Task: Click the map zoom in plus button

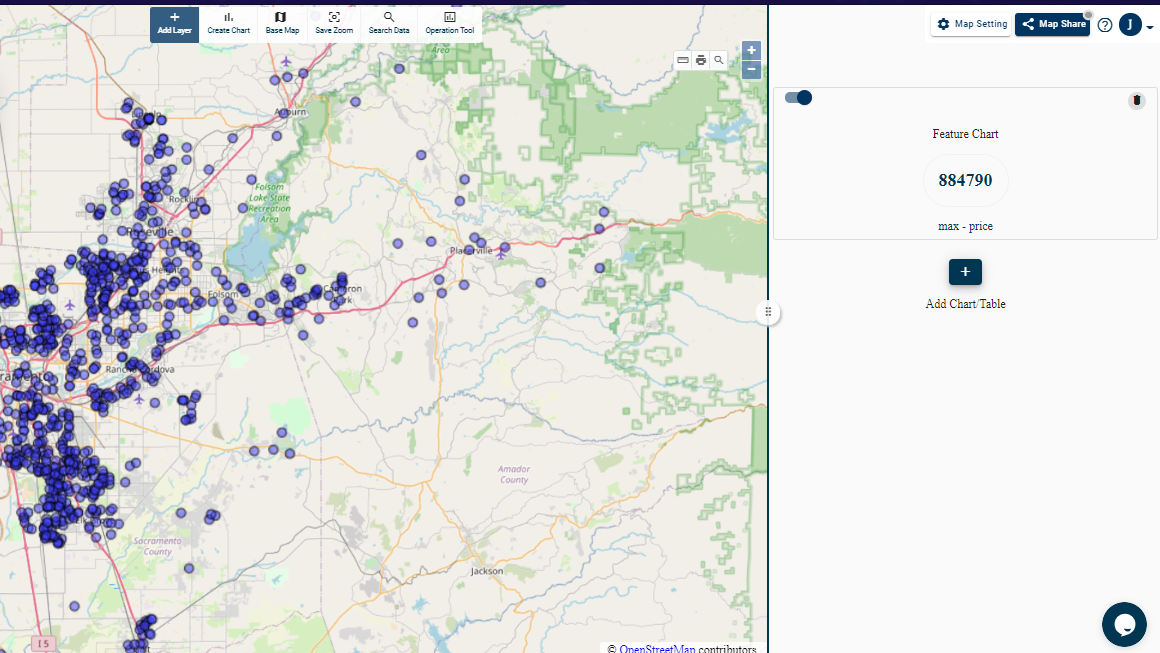Action: (x=751, y=50)
